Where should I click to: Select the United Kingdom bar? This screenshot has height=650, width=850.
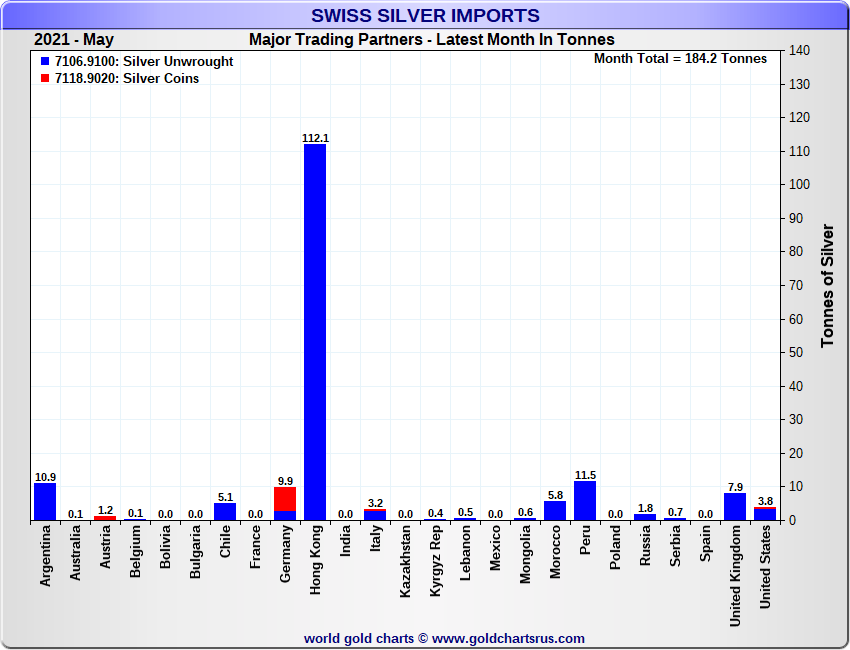[x=735, y=507]
